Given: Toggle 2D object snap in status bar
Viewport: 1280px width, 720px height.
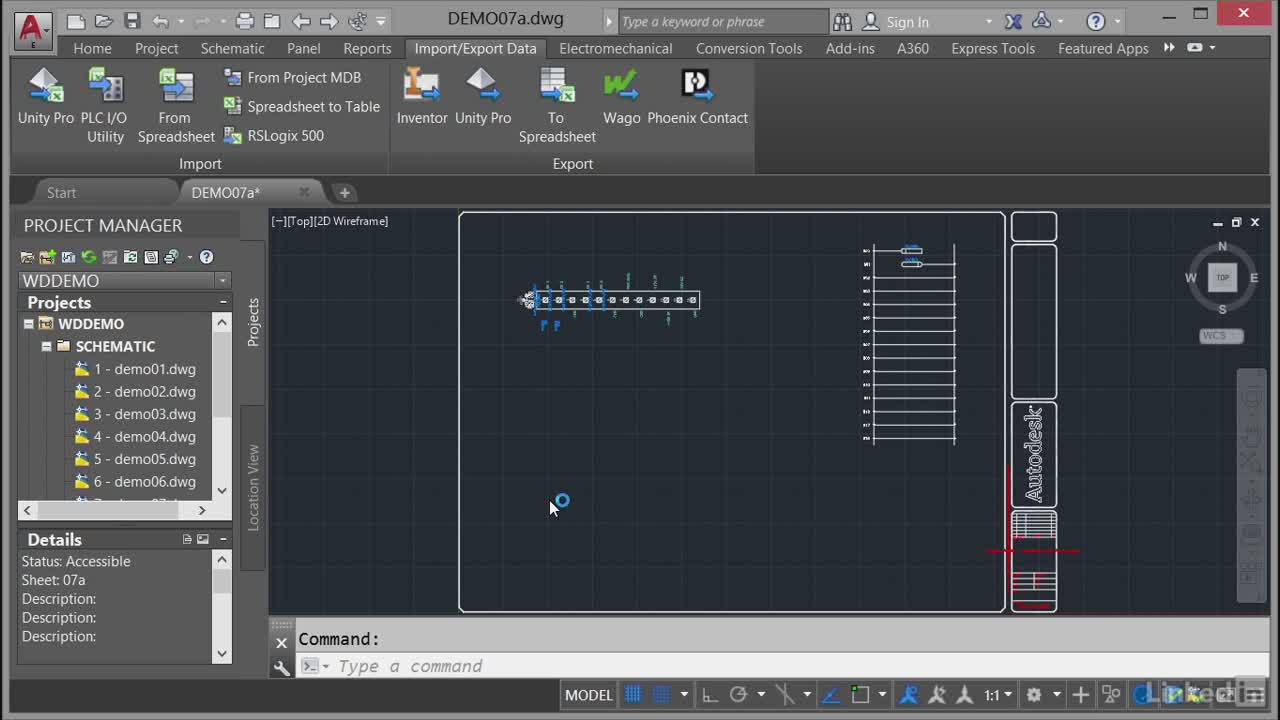Looking at the screenshot, I should click(x=860, y=694).
